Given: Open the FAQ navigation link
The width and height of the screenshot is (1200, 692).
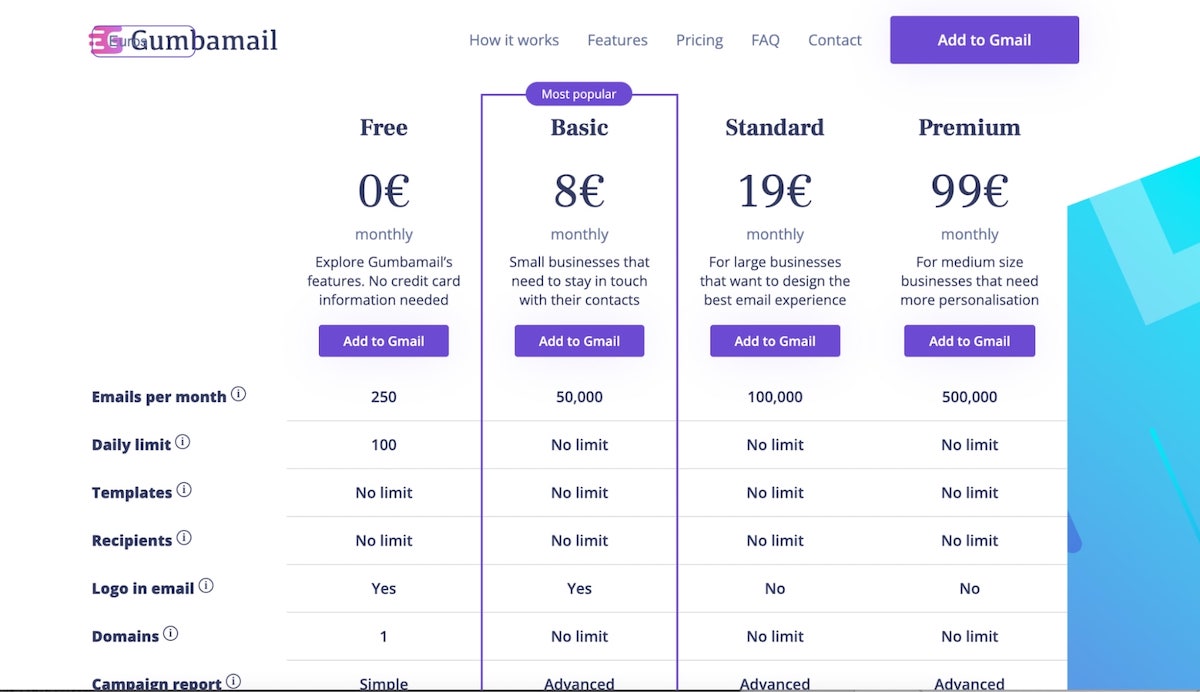Looking at the screenshot, I should tap(765, 40).
